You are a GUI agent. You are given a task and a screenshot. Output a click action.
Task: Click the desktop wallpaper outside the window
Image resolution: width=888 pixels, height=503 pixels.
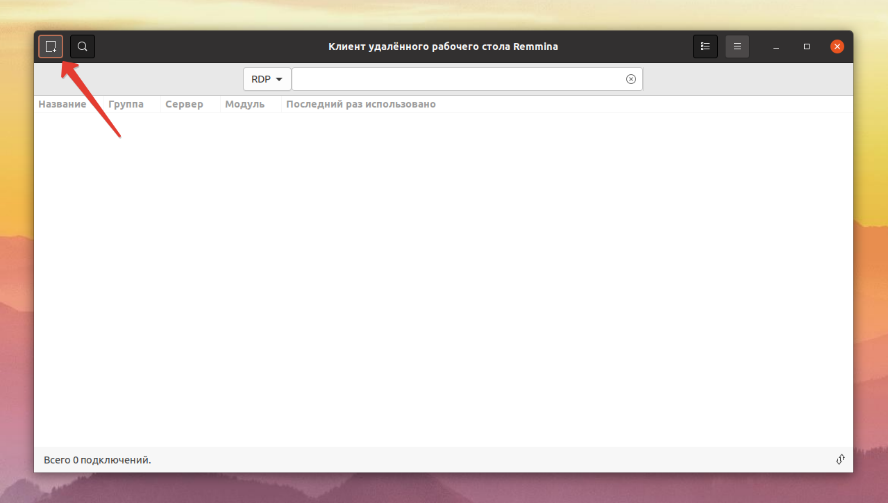[x=870, y=255]
